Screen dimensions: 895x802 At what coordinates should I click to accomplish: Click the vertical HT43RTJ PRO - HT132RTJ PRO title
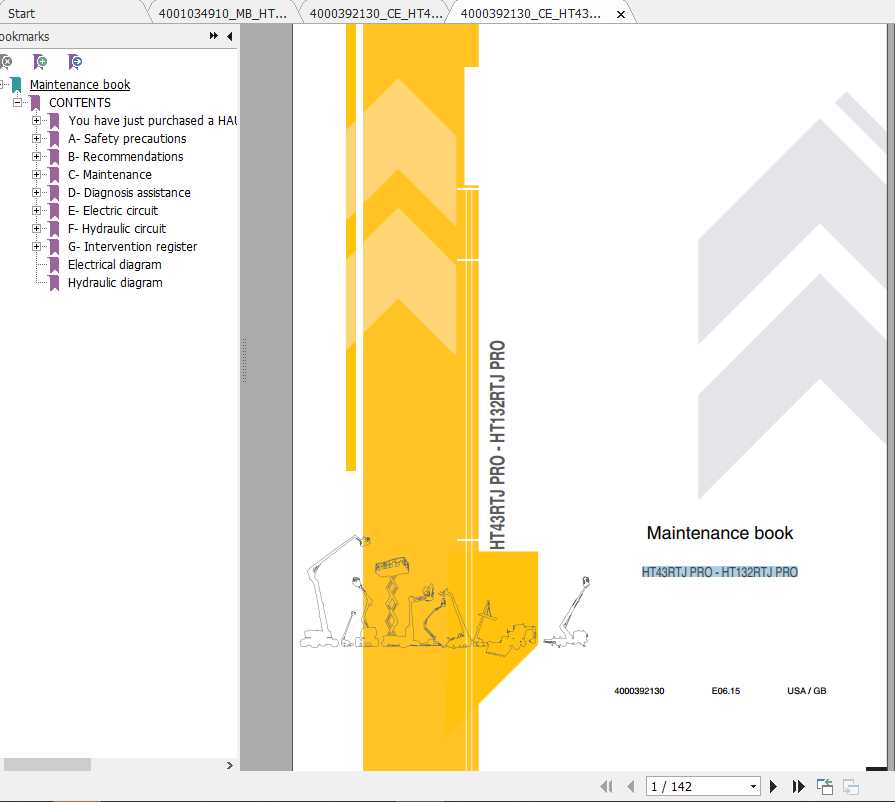click(x=498, y=445)
